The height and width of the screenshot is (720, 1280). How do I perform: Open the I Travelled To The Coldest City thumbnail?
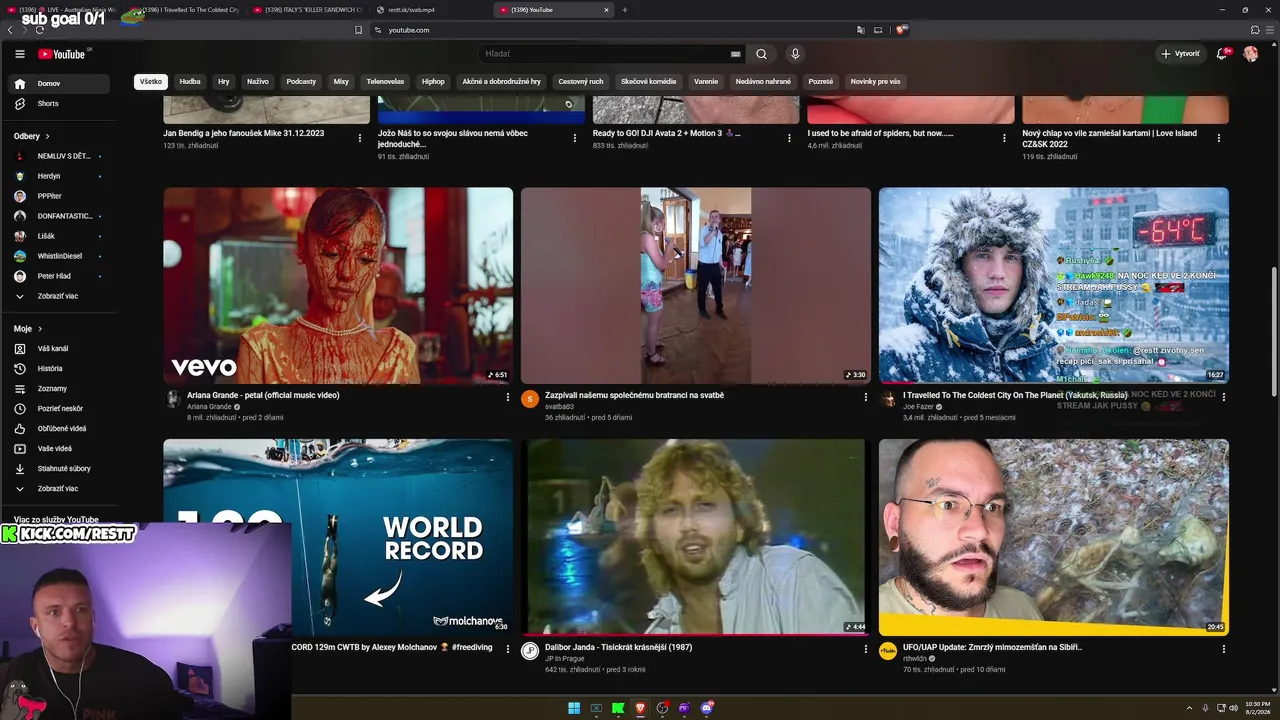[x=1054, y=286]
